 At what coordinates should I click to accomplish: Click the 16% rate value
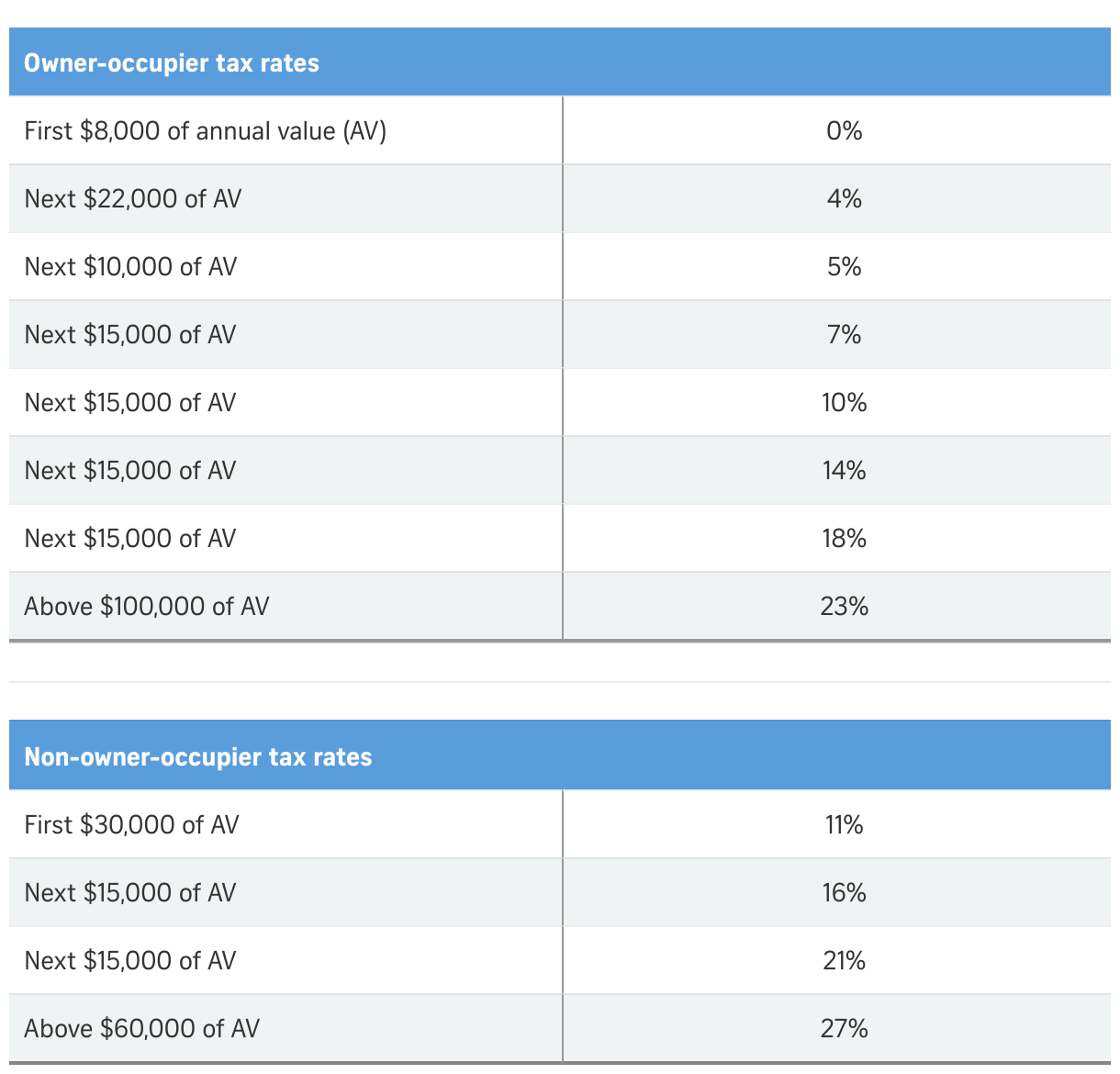(x=844, y=893)
